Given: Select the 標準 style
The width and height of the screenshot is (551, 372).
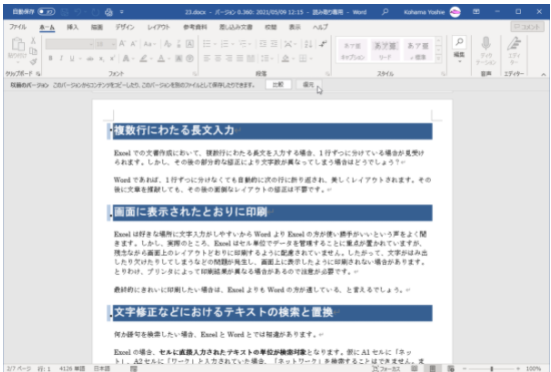Looking at the screenshot, I should [x=418, y=51].
